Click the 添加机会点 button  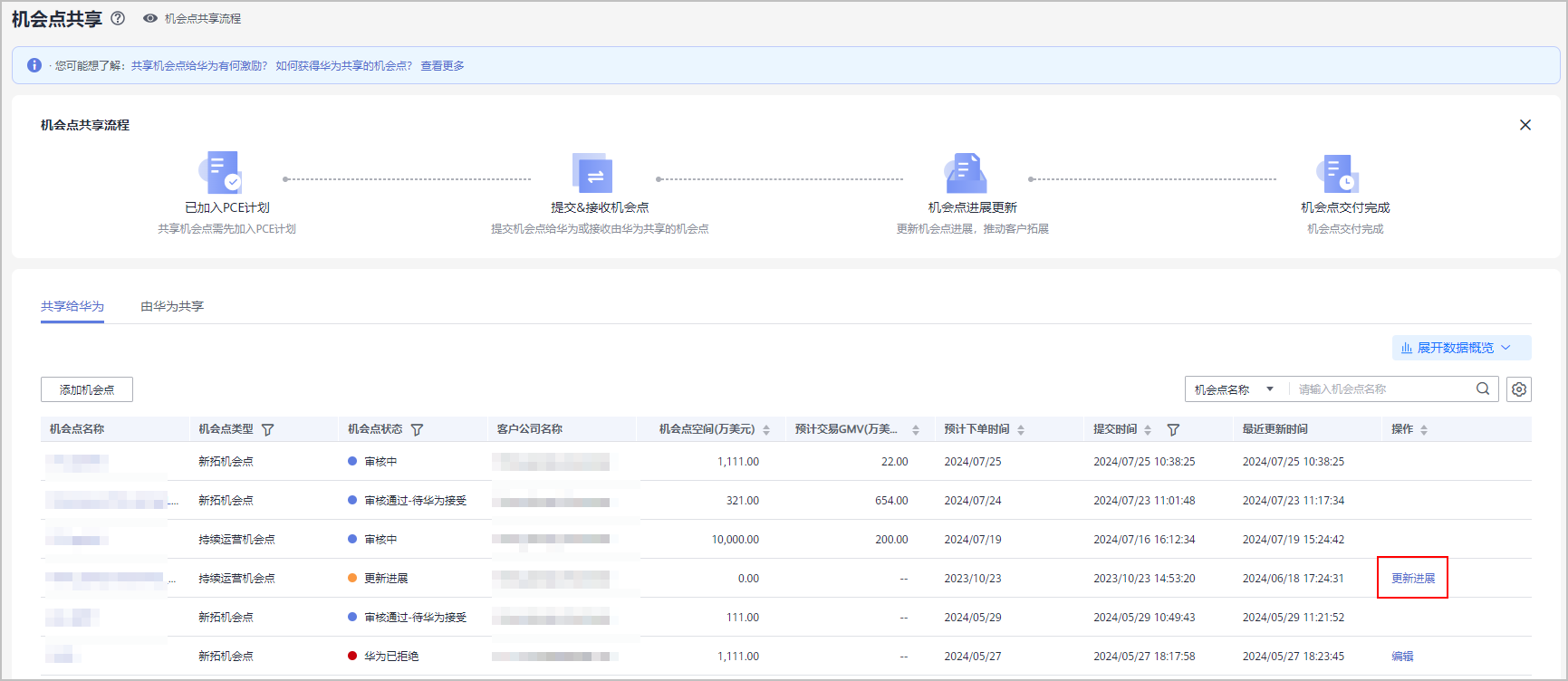coord(87,389)
